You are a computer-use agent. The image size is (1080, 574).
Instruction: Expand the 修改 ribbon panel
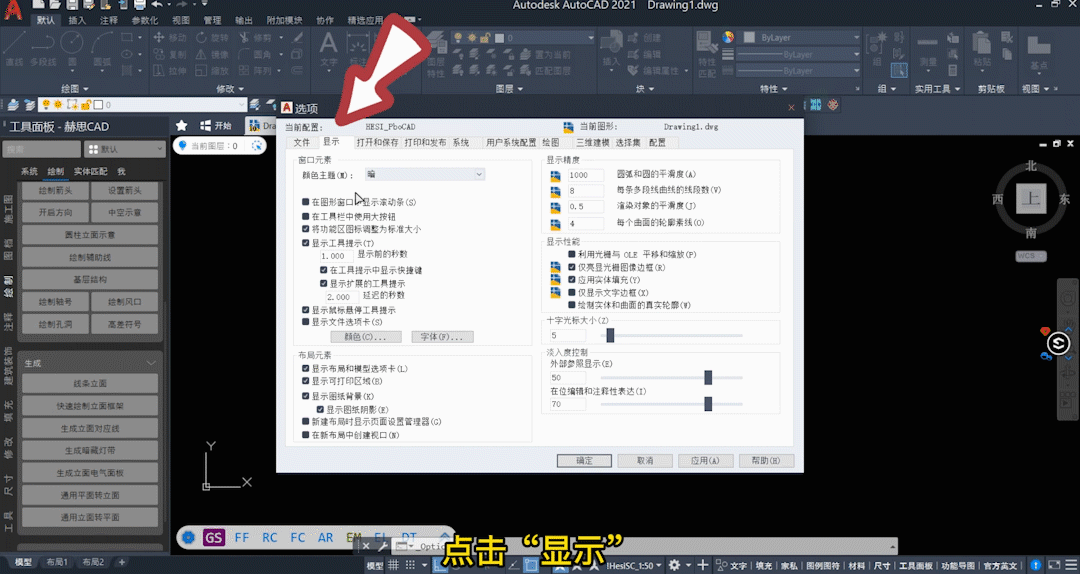click(x=230, y=88)
